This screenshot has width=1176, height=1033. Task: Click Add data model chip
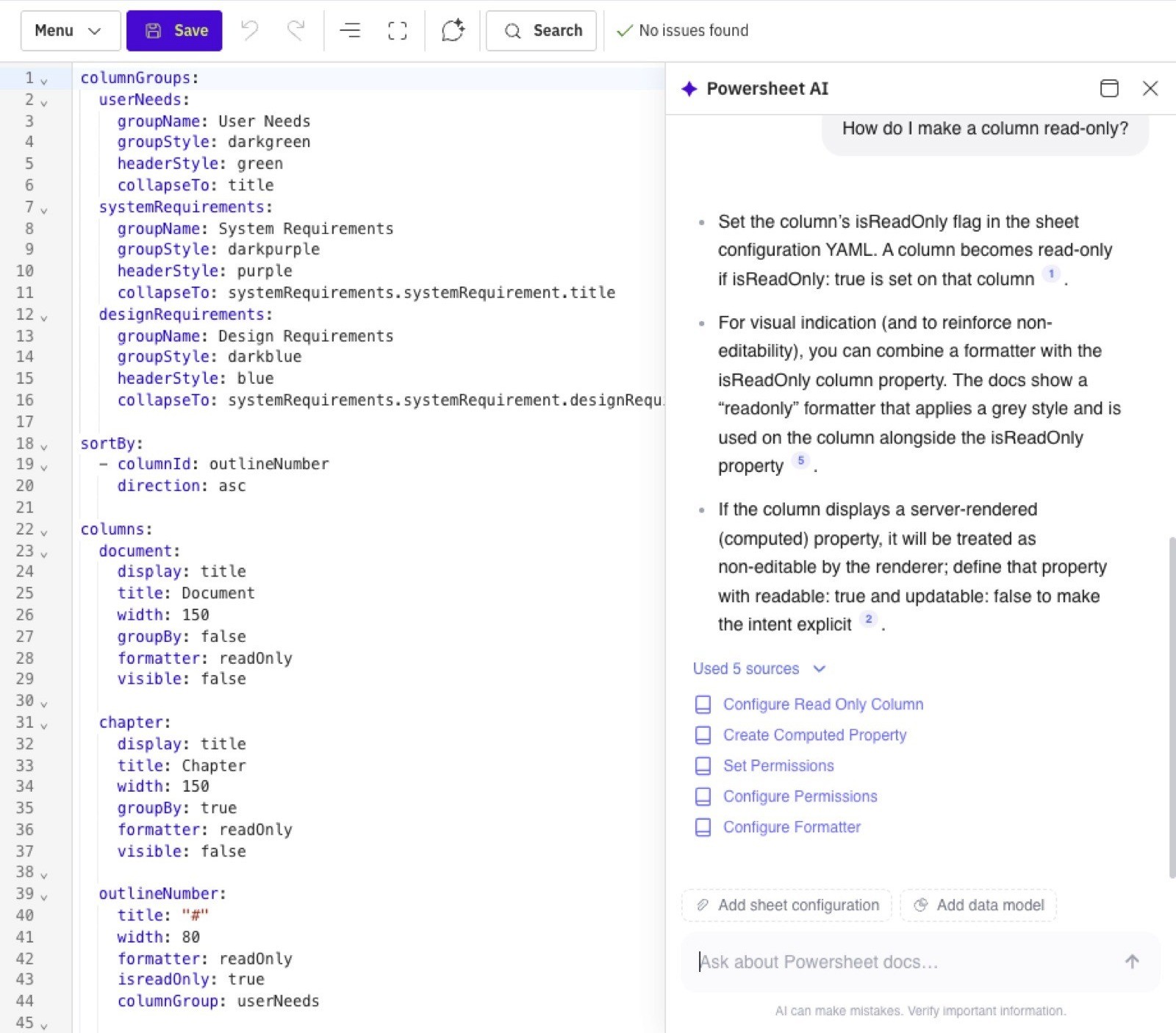click(978, 905)
